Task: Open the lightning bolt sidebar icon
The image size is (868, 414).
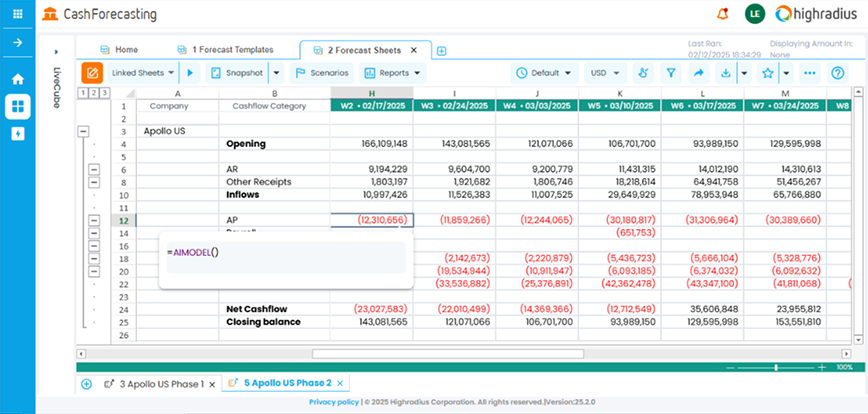Action: (x=18, y=134)
